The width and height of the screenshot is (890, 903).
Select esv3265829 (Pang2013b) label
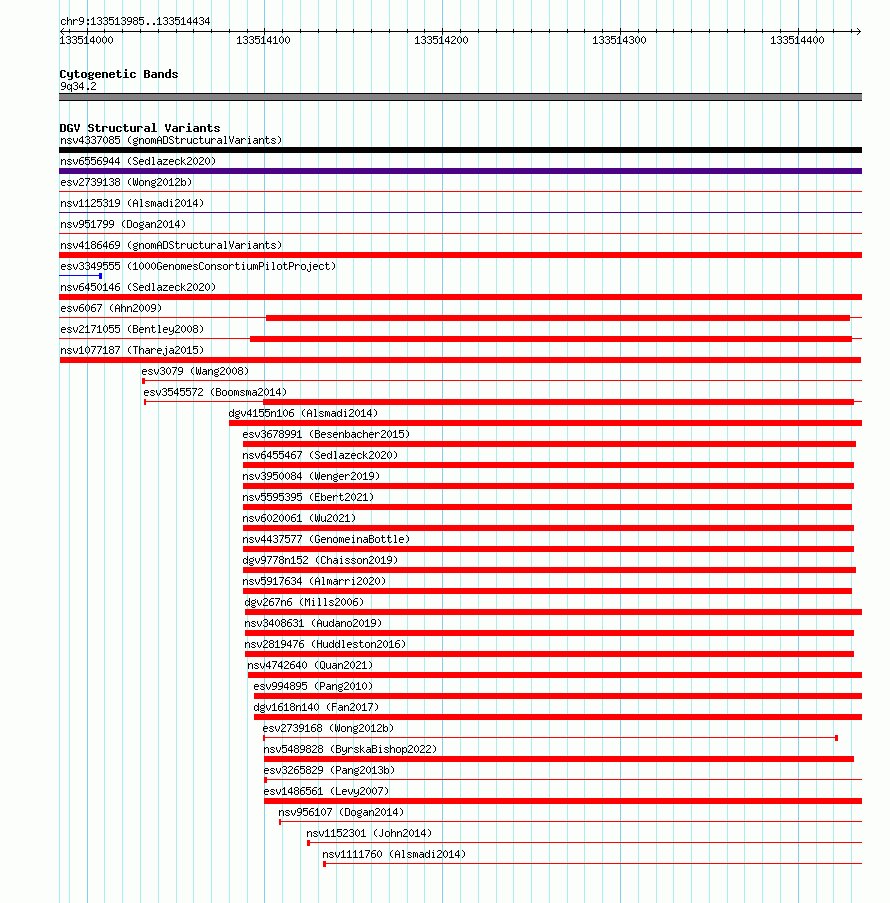tap(329, 771)
